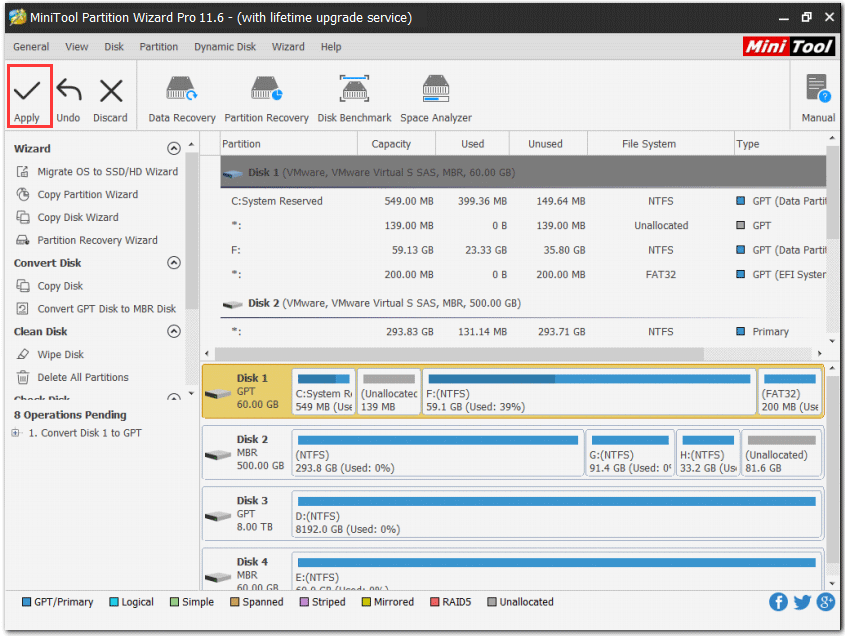Open Space Analyzer
The width and height of the screenshot is (845, 636).
pos(435,97)
